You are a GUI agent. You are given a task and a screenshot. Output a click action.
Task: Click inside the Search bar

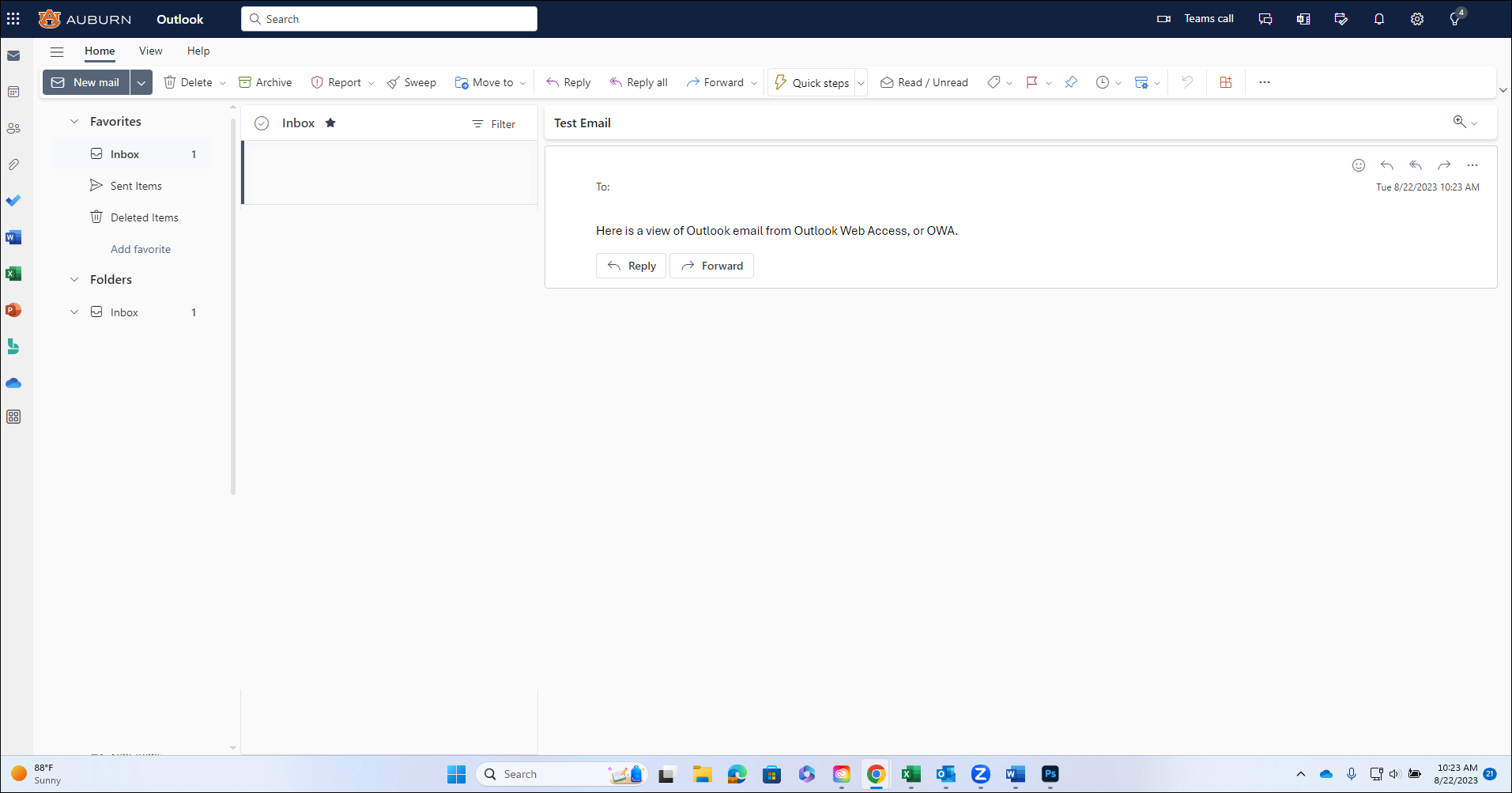point(389,18)
